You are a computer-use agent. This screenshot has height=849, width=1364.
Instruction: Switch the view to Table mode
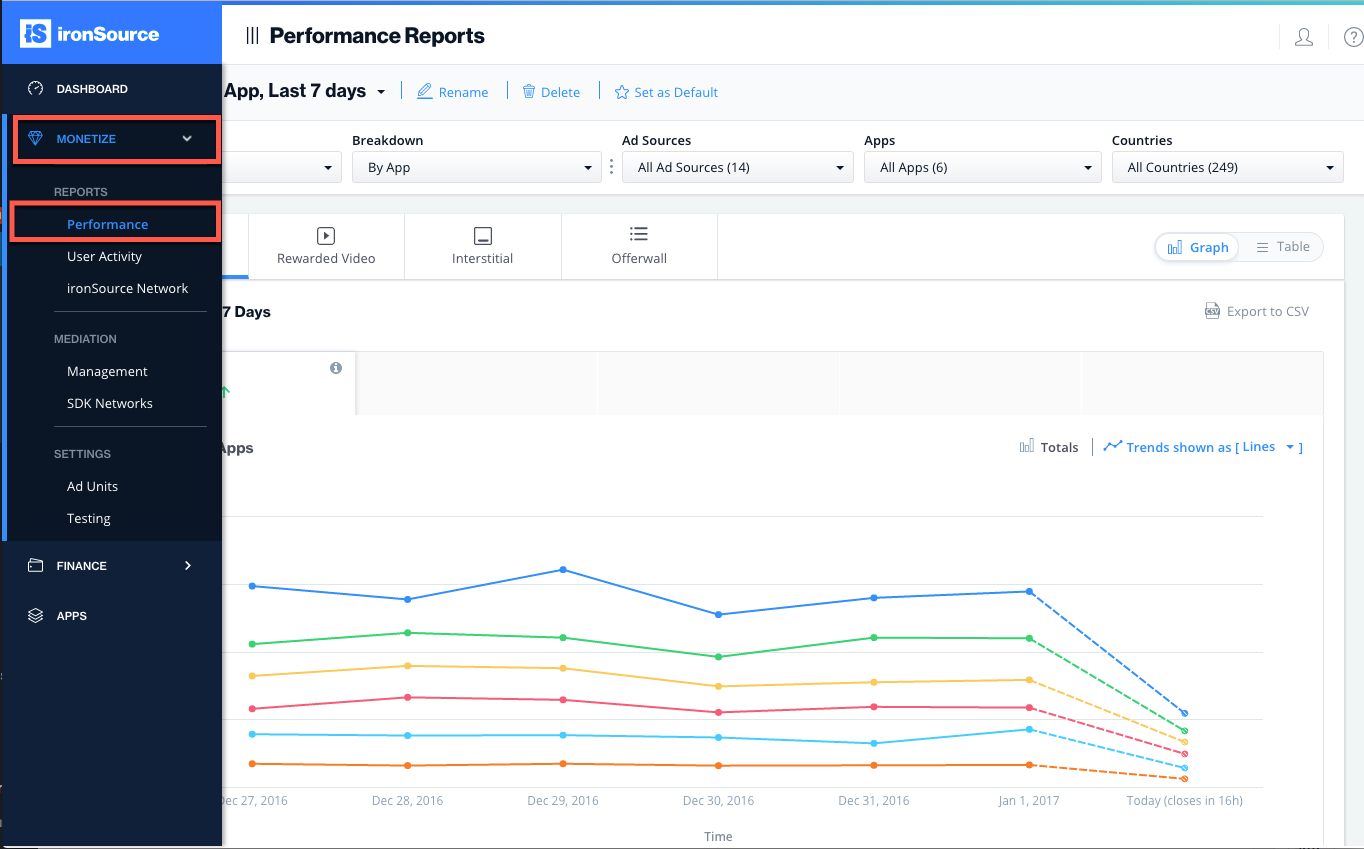tap(1283, 246)
